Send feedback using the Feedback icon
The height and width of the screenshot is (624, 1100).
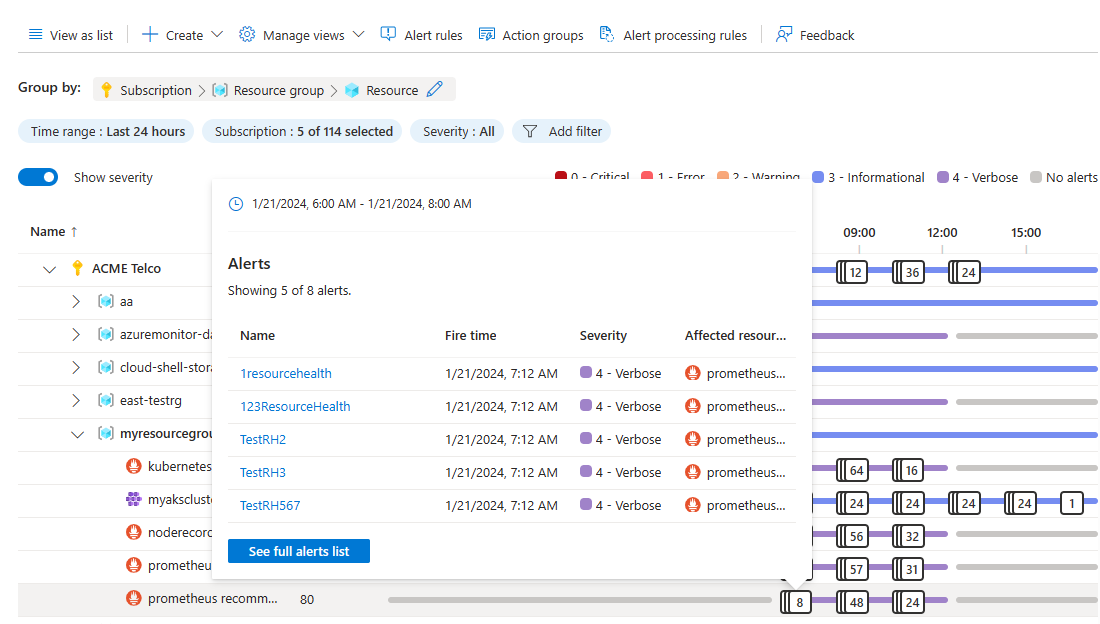point(782,33)
